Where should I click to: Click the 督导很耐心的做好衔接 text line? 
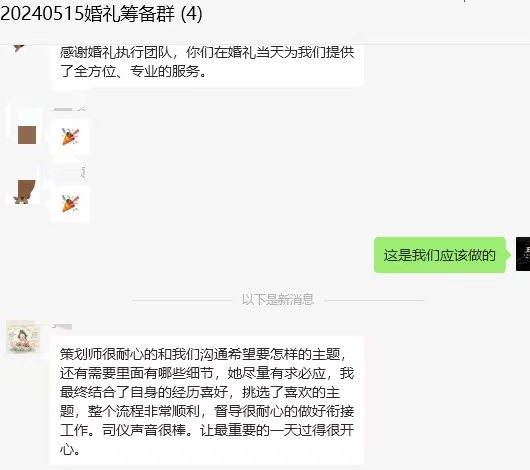click(284, 412)
